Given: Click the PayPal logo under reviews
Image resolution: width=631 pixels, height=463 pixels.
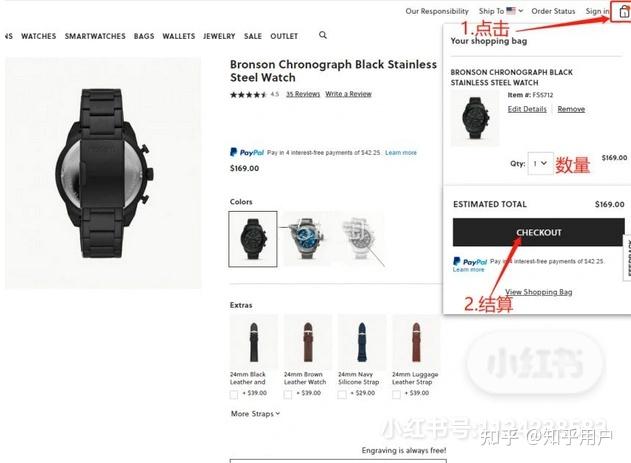Looking at the screenshot, I should 247,152.
